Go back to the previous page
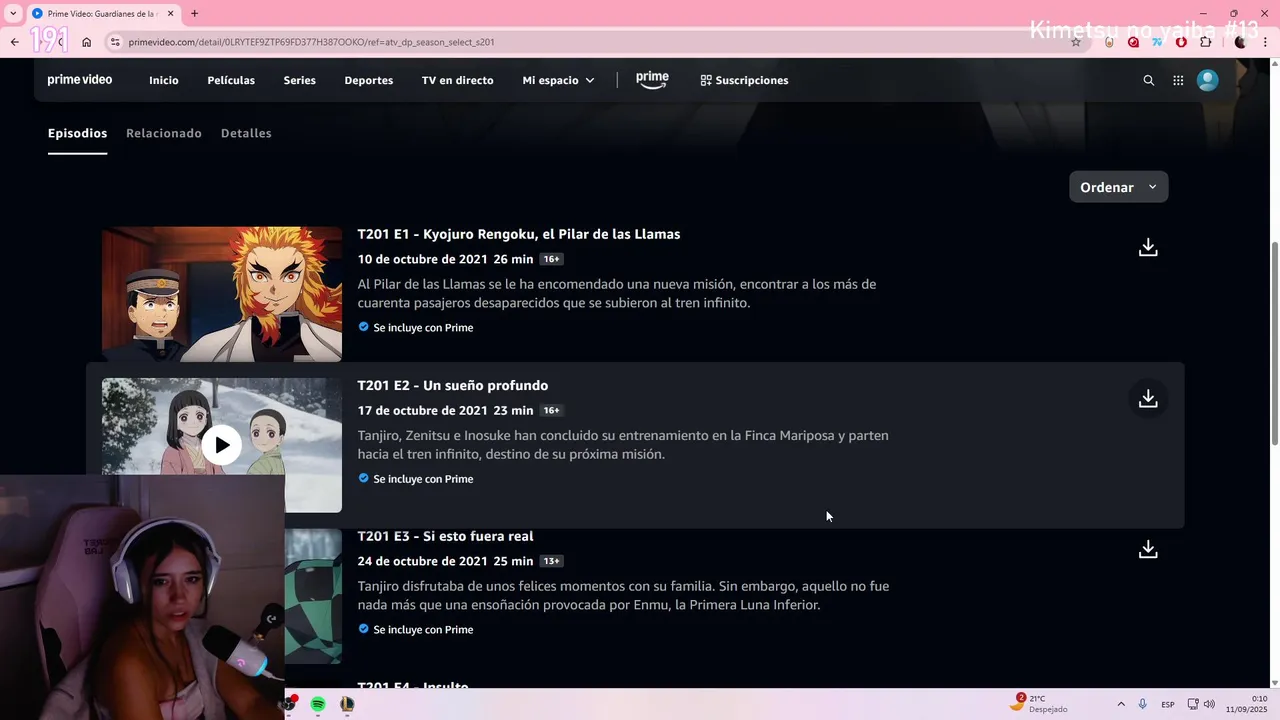 coord(14,42)
